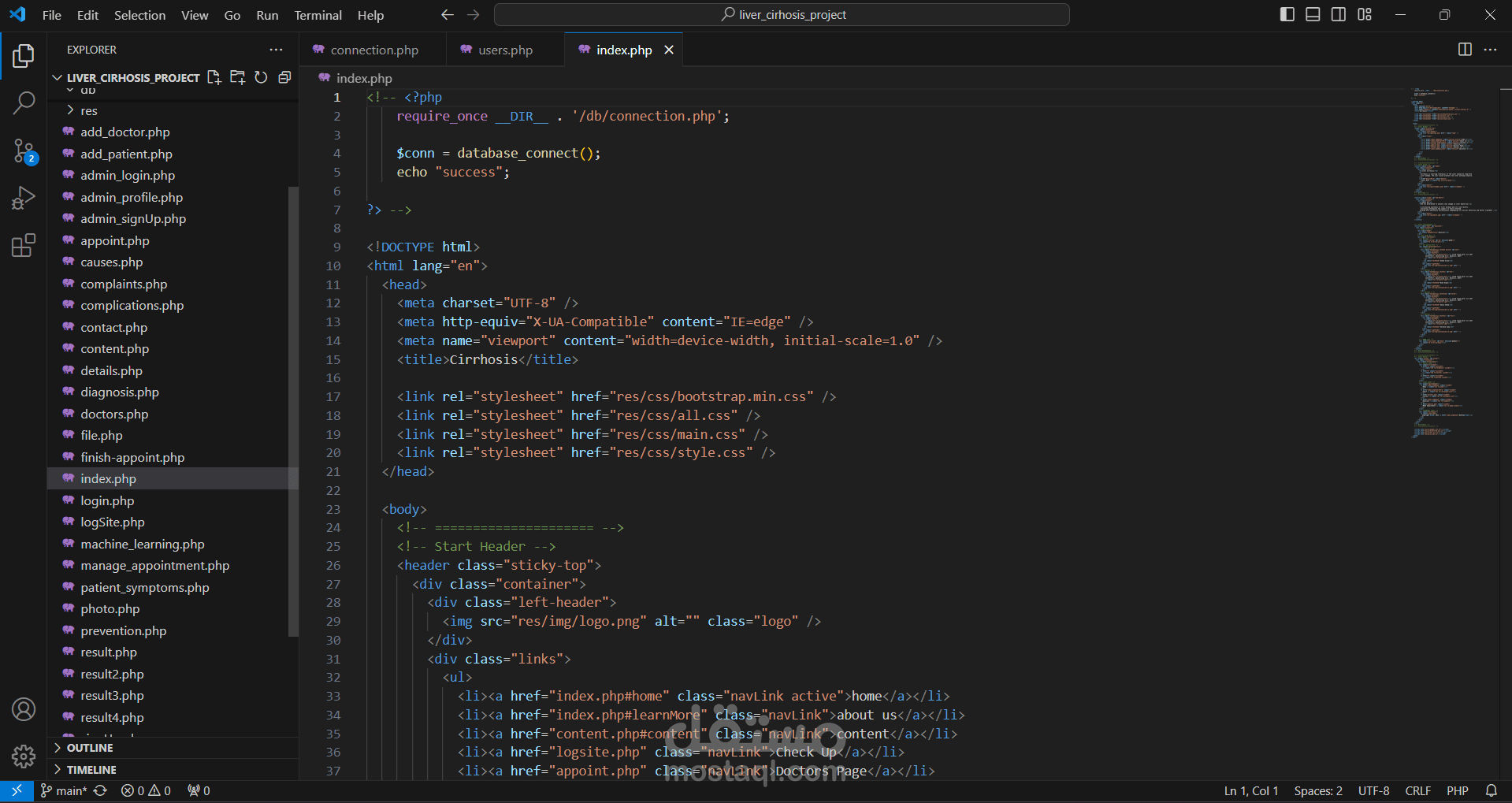This screenshot has height=803, width=1512.
Task: Open the Explorer view in activity bar
Action: (24, 56)
